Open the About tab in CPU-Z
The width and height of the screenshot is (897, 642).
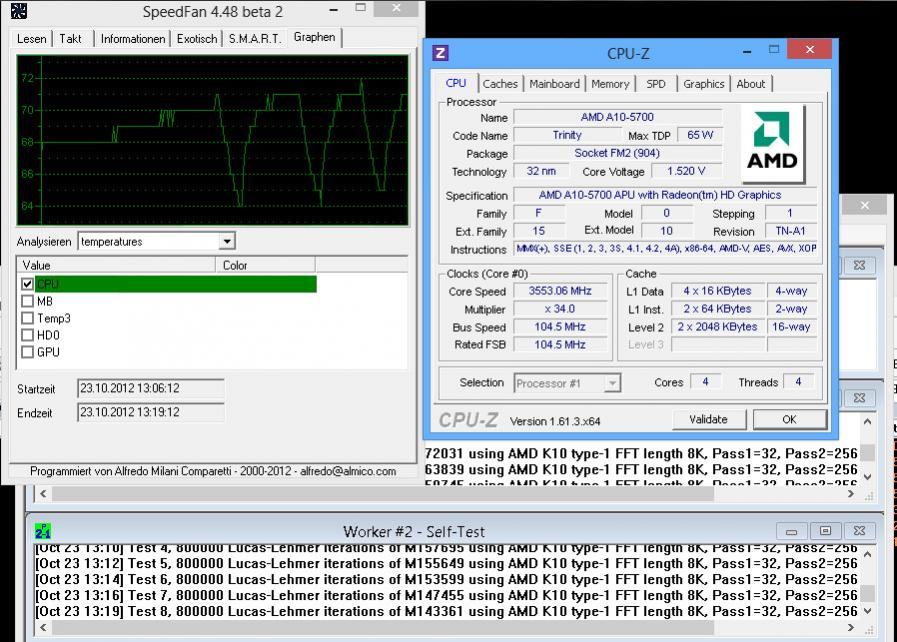tap(751, 84)
